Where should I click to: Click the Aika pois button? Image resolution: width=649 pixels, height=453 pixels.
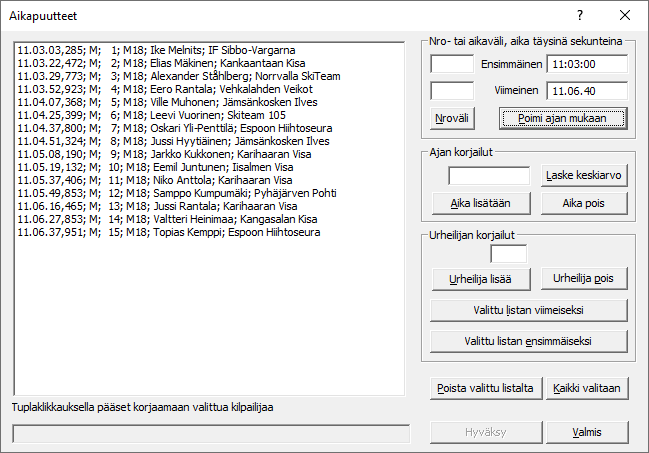[584, 203]
